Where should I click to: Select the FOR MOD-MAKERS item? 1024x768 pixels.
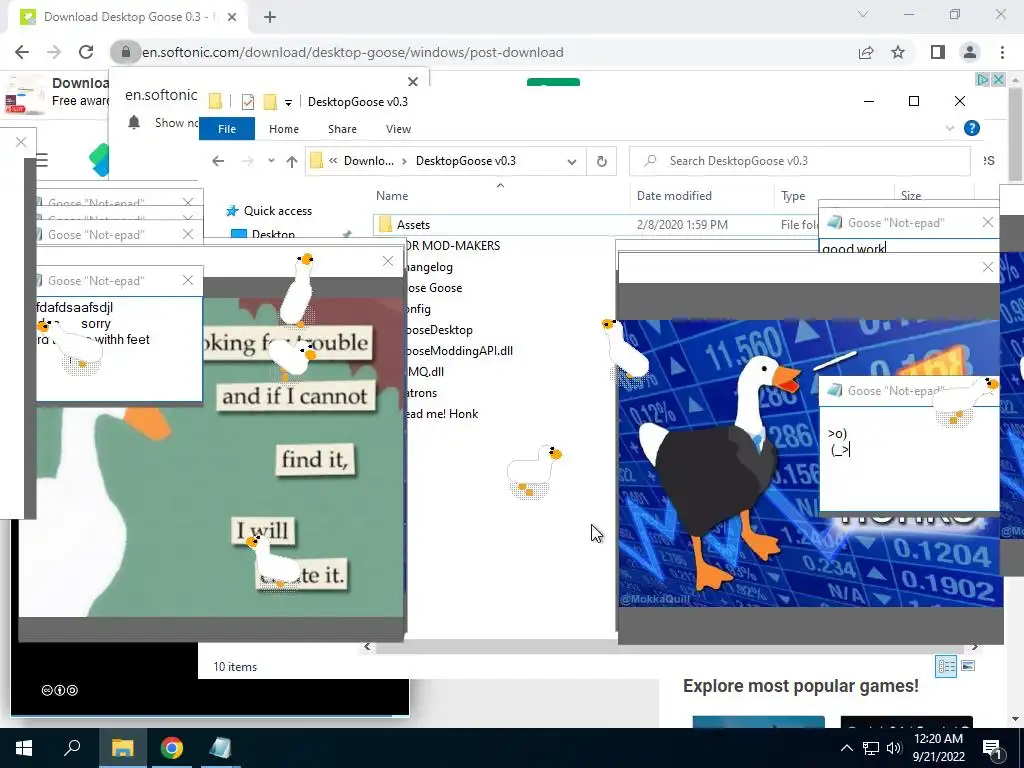453,246
